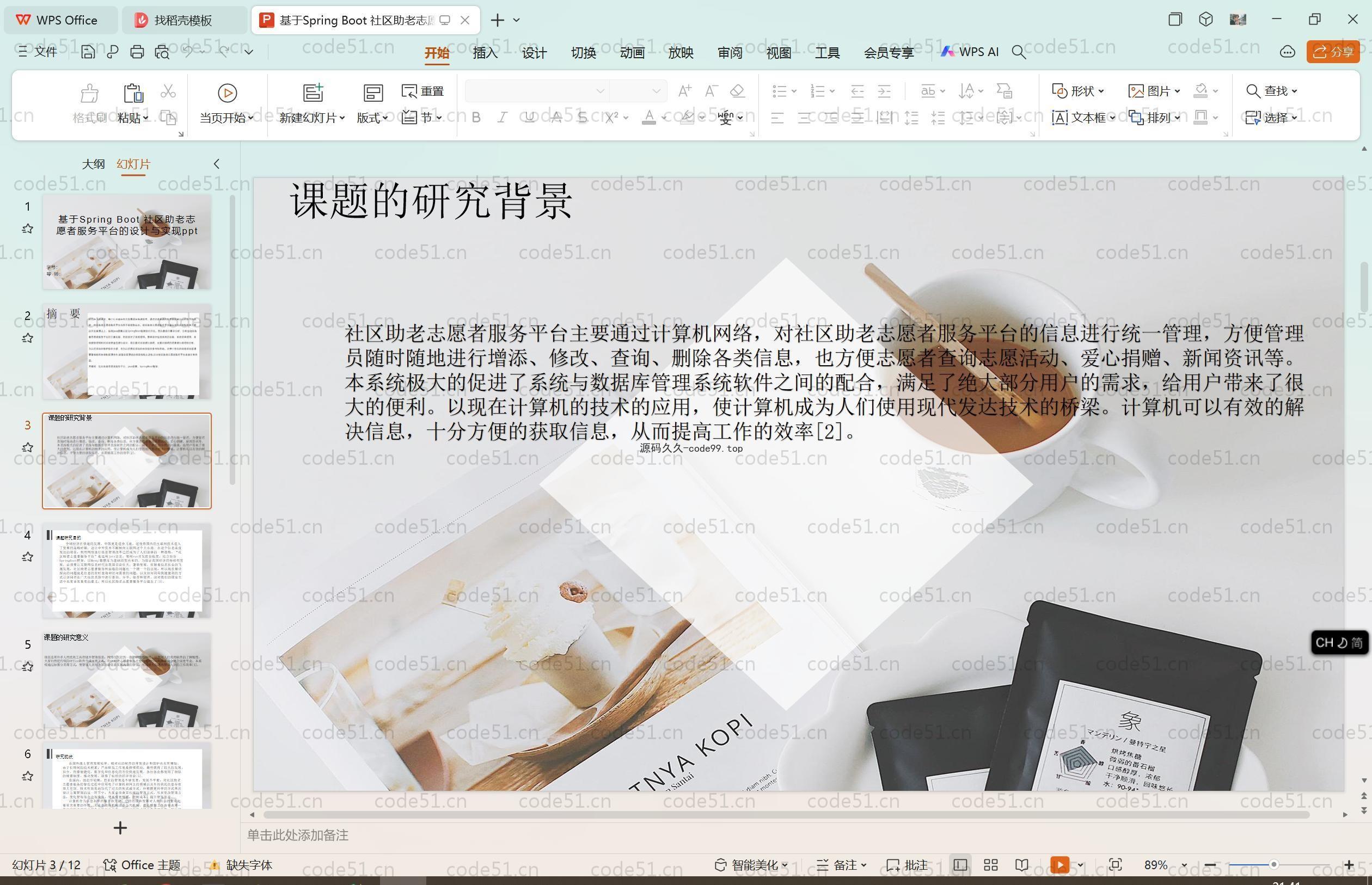Click the text highlight color swatch
Screen dimensions: 1372x885
click(x=688, y=118)
